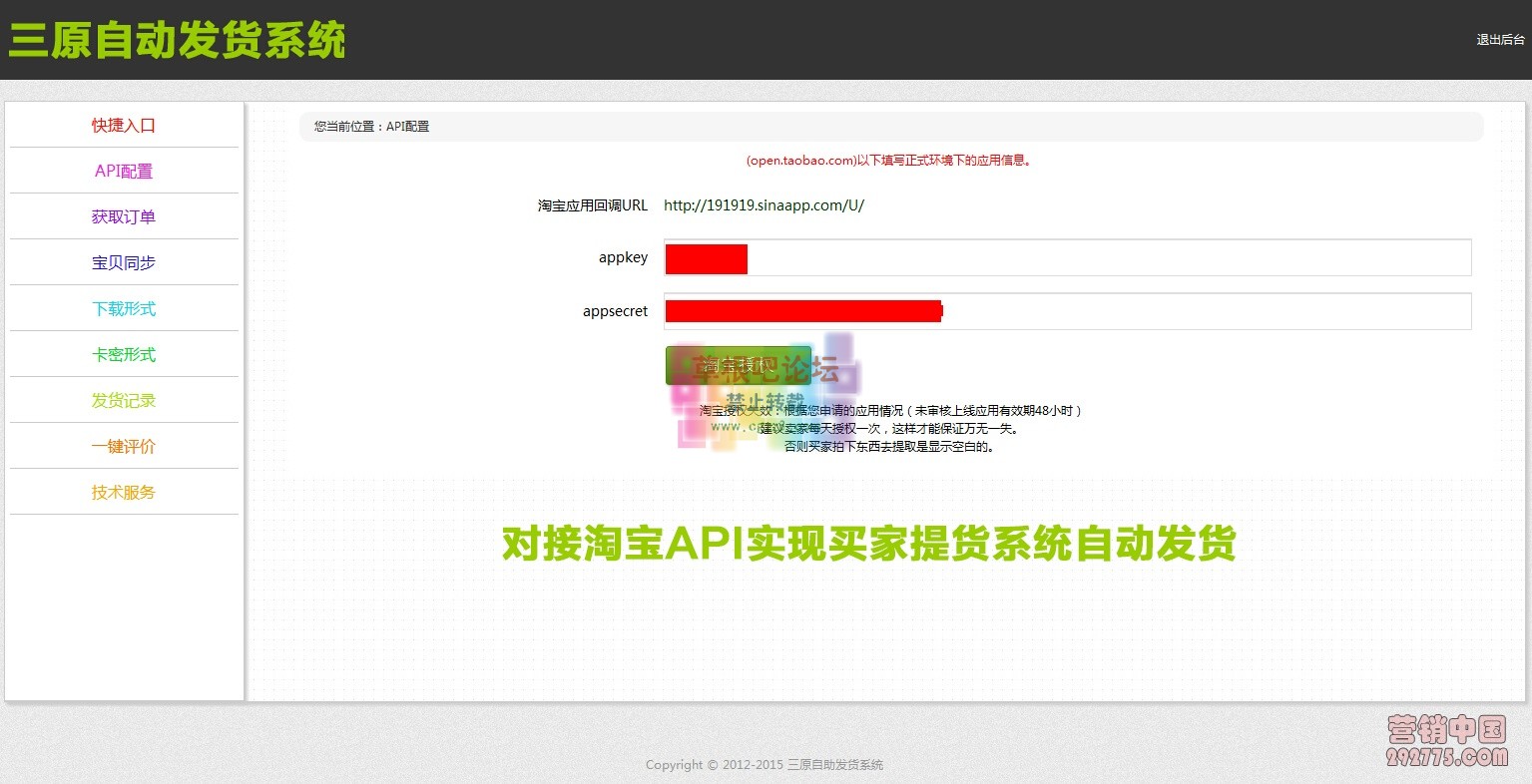Click 退出后台 to log out
The height and width of the screenshot is (784, 1532).
(1500, 40)
